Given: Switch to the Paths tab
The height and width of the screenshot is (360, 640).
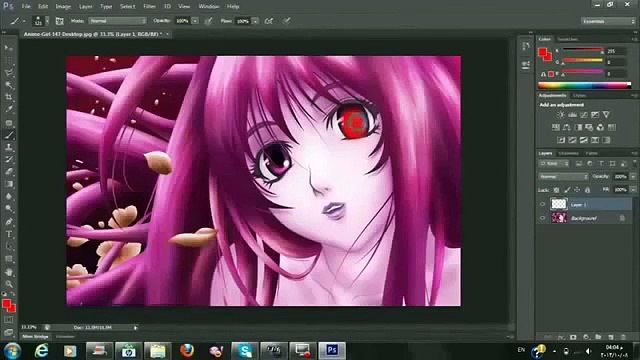Looking at the screenshot, I should coord(591,153).
